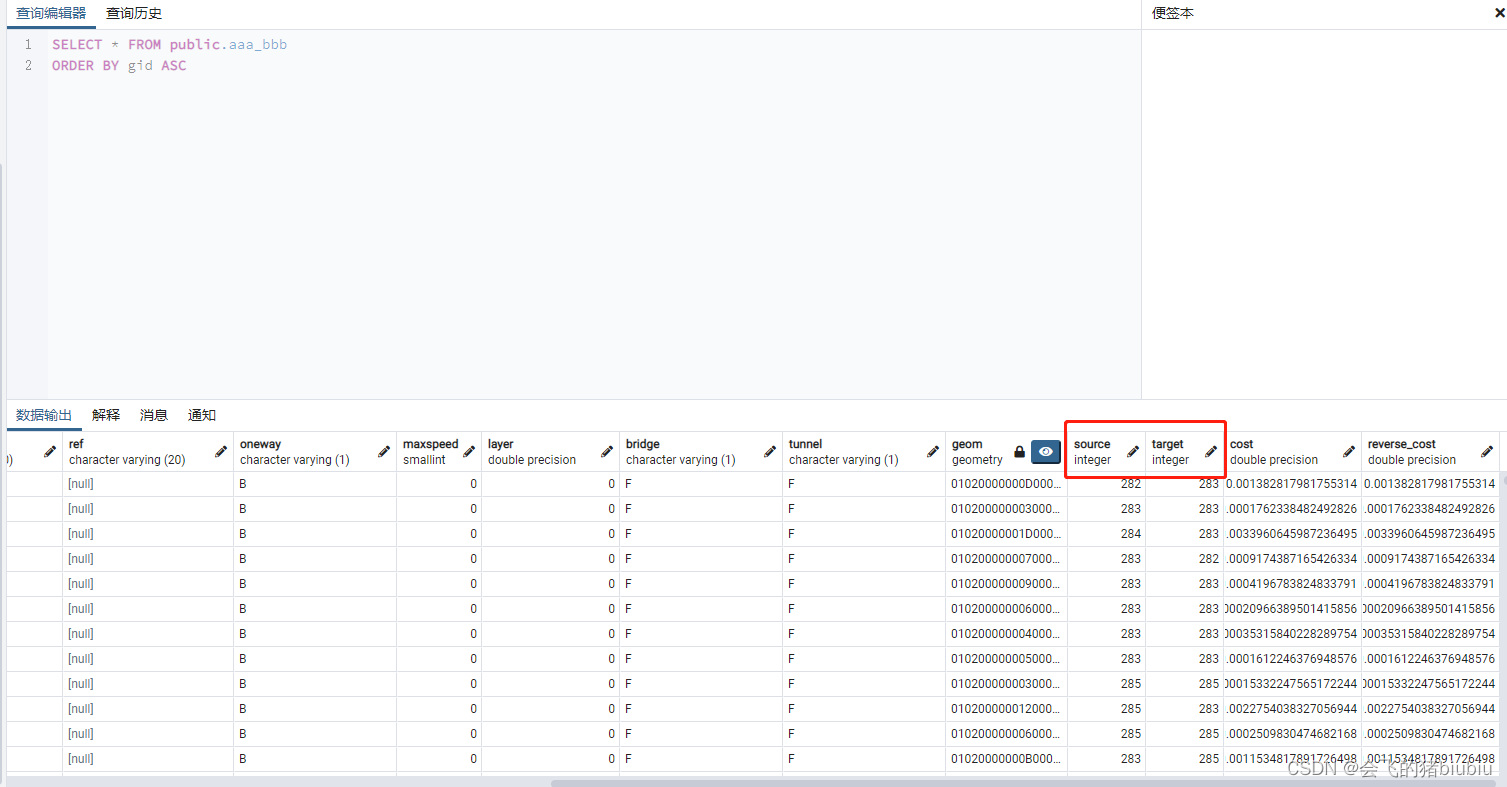This screenshot has height=787, width=1507.
Task: Click the edit pencil in the bridge column header
Action: tap(769, 452)
